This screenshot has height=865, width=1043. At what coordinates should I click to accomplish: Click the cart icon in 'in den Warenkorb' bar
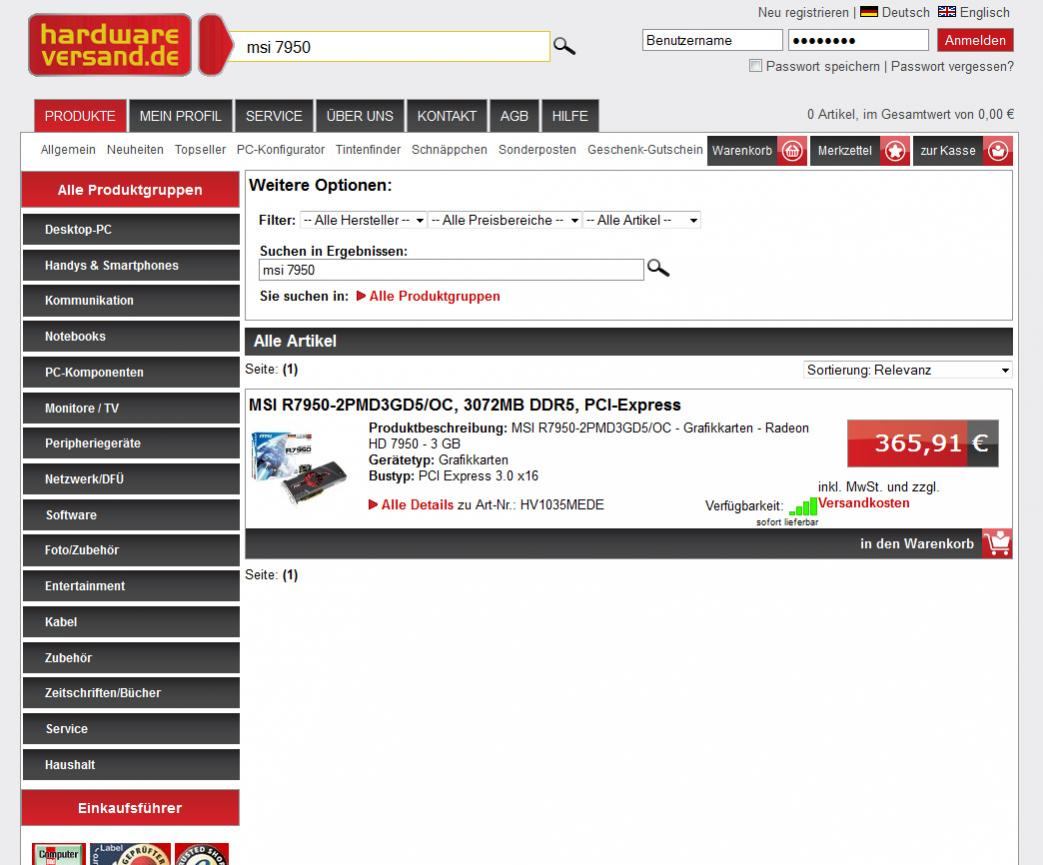coord(997,544)
